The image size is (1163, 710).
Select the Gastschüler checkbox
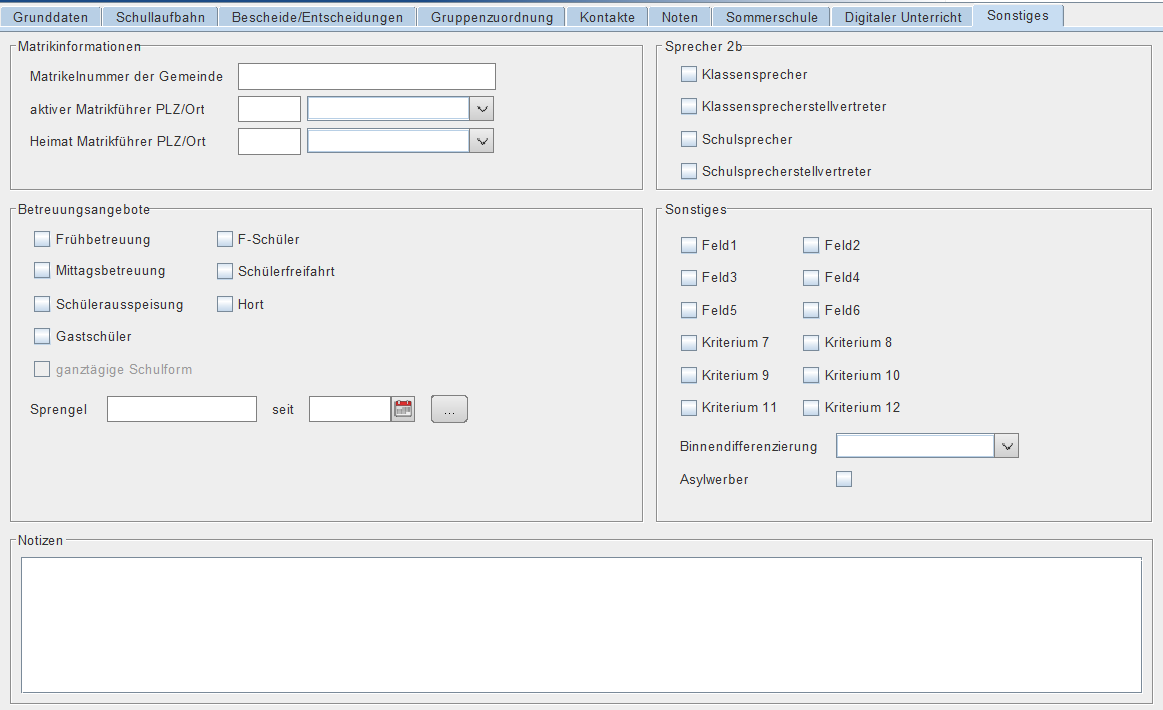pos(42,337)
